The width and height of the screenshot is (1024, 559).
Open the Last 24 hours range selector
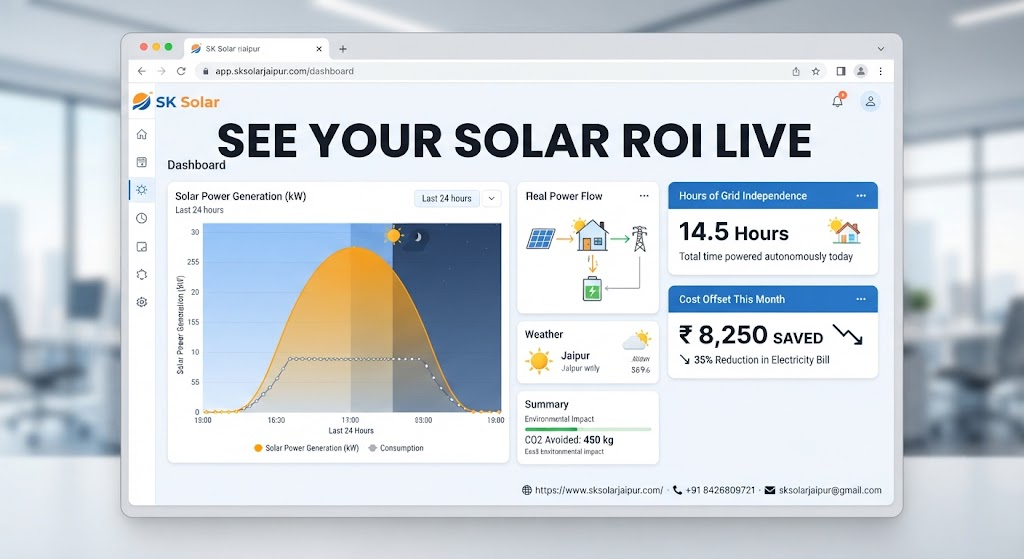[x=447, y=199]
